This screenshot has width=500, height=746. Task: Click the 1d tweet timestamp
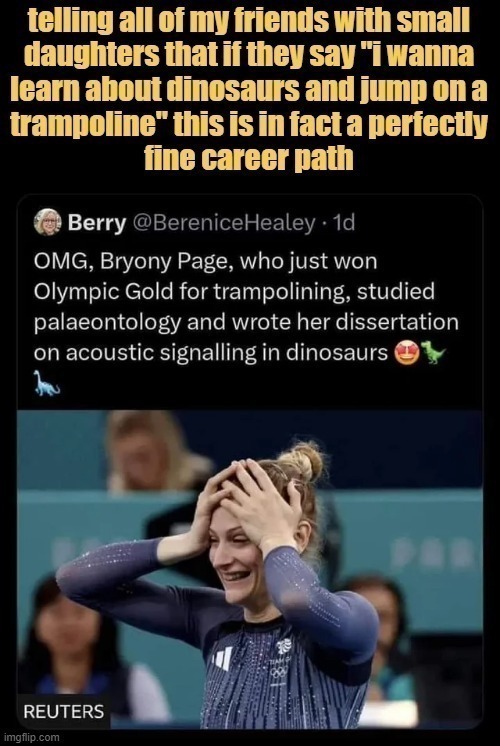344,222
